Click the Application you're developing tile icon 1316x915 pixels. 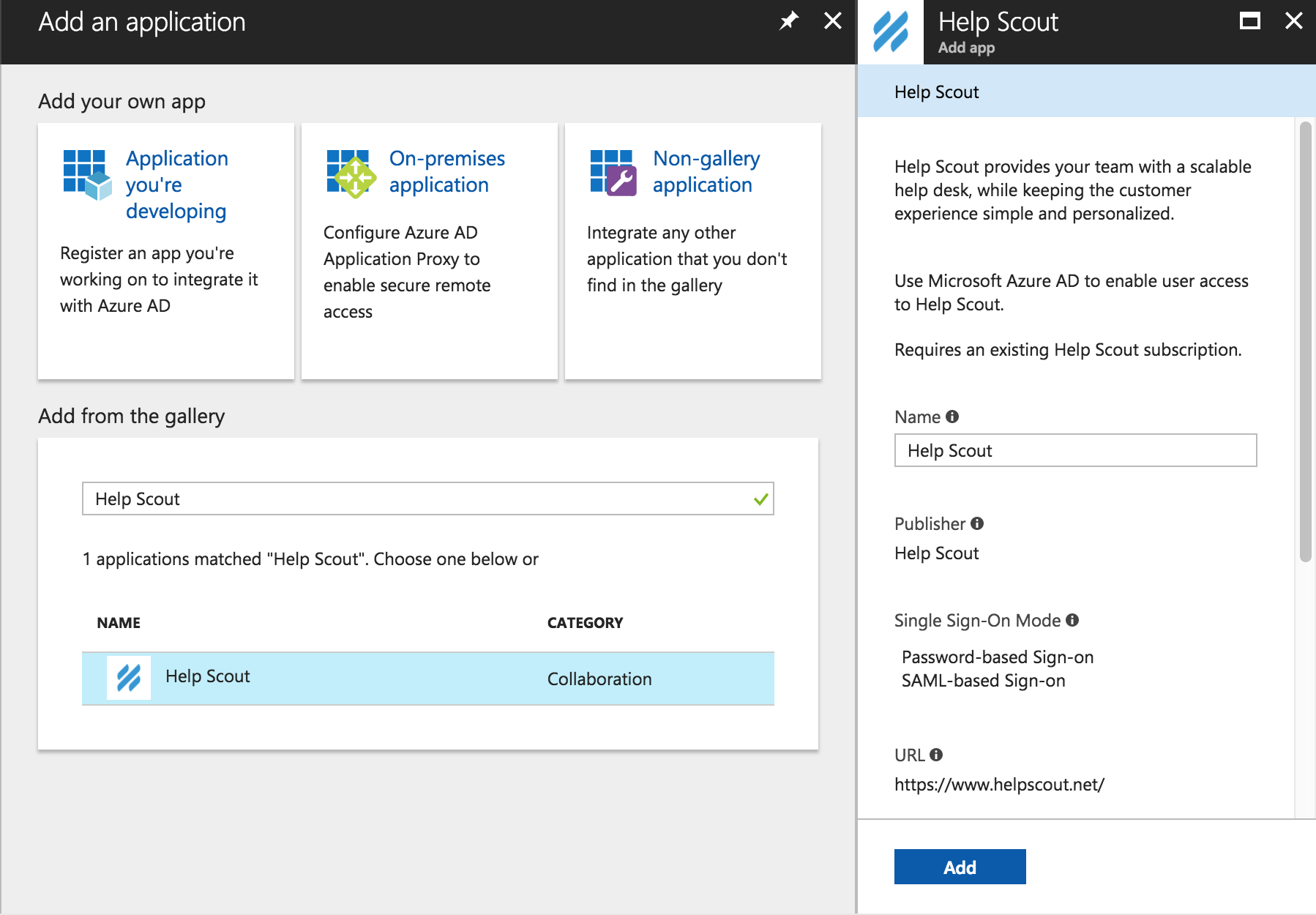click(87, 174)
